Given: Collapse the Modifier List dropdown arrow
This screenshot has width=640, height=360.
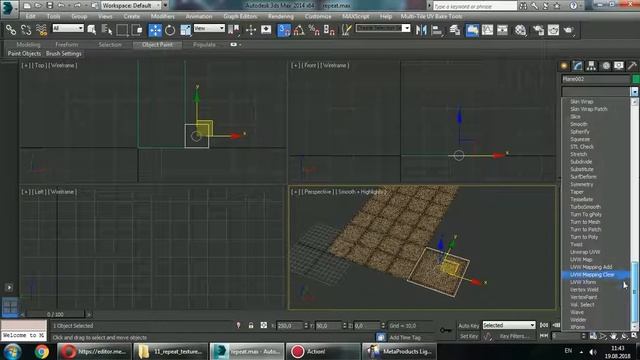Looking at the screenshot, I should point(634,91).
